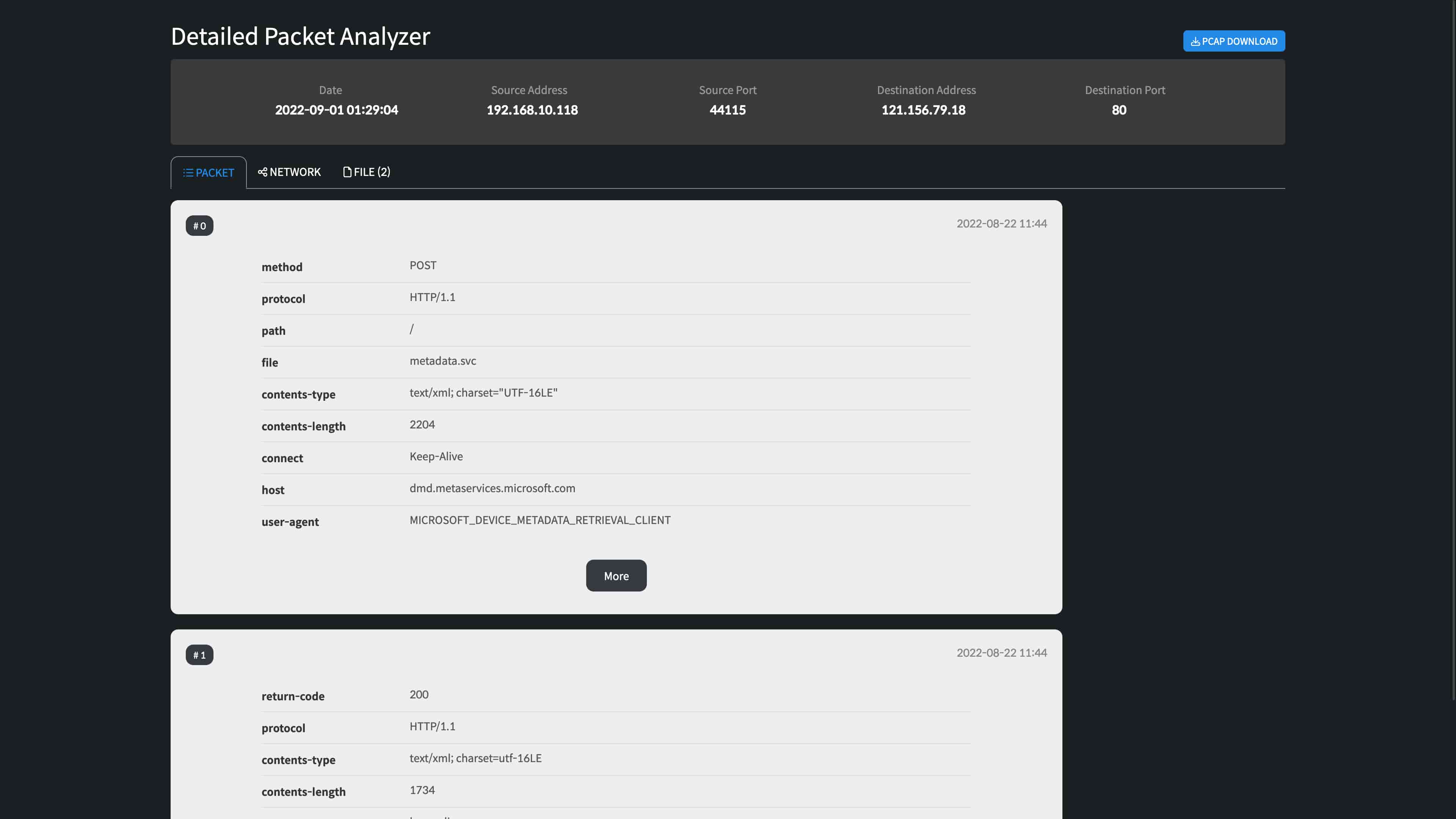Click the document icon on FILE tab

coord(347,172)
